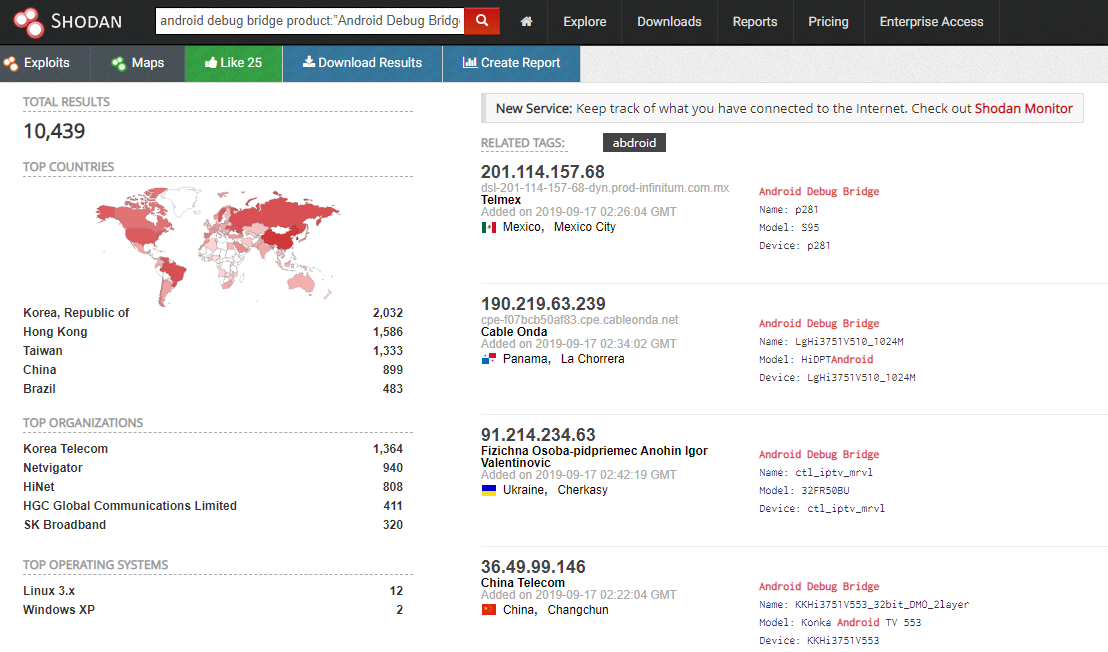This screenshot has width=1108, height=652.
Task: Open the Reports menu item
Action: [x=755, y=22]
